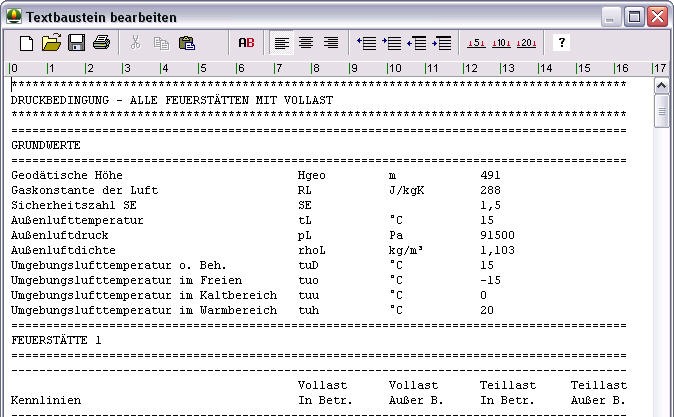Click the value 491

point(490,175)
